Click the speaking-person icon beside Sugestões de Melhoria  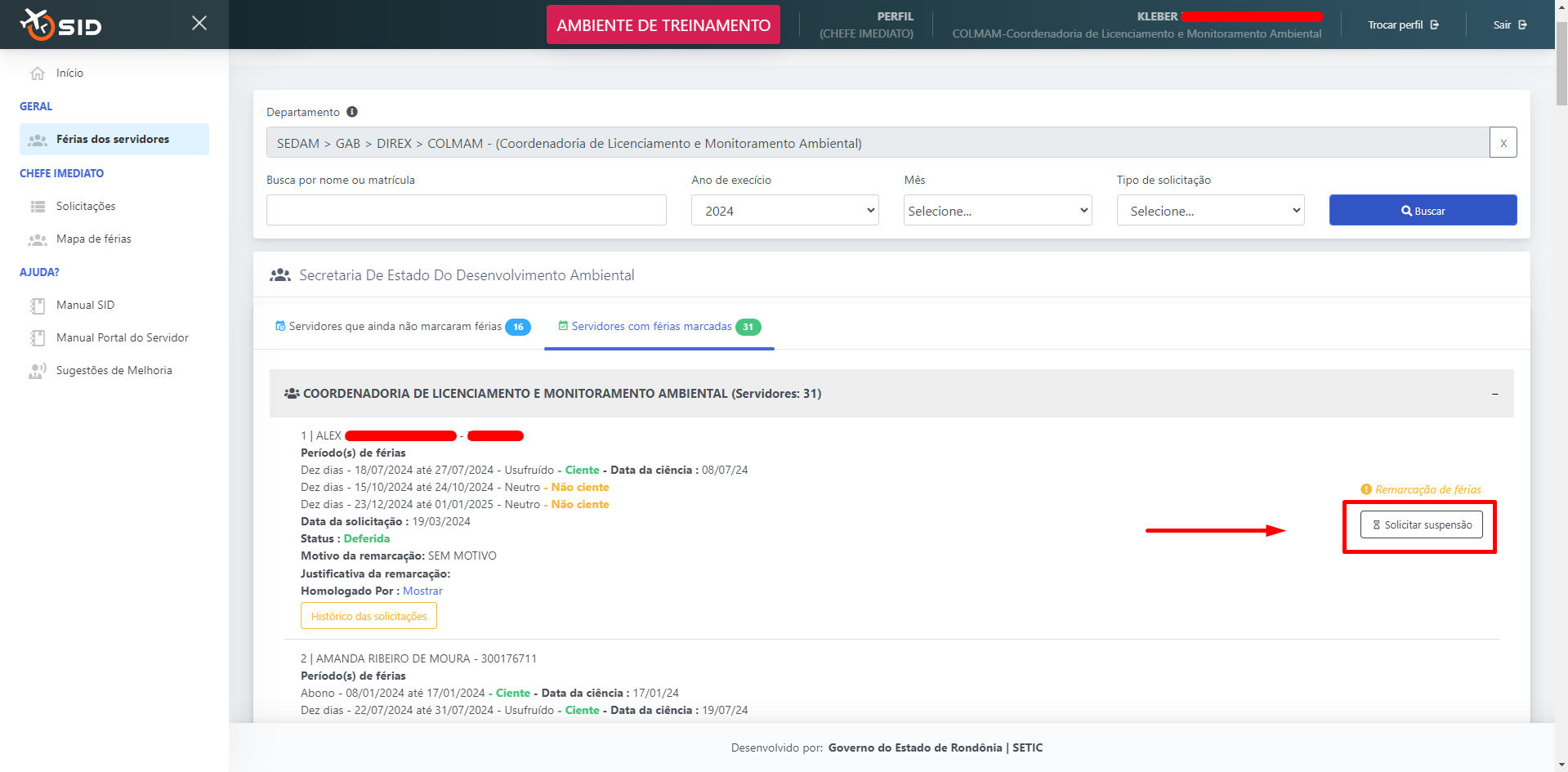pyautogui.click(x=38, y=371)
